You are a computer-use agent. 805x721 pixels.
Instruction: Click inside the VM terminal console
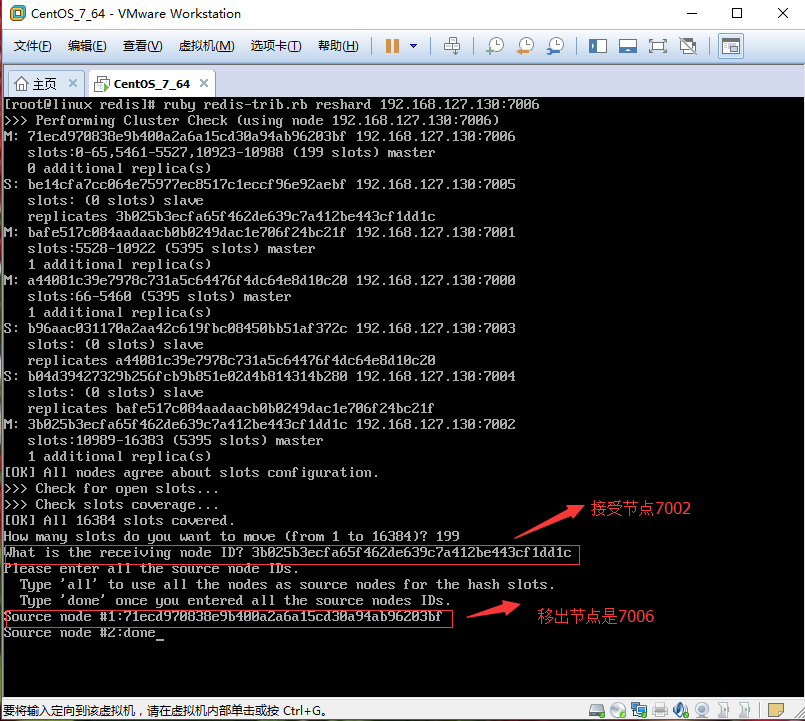(x=402, y=396)
